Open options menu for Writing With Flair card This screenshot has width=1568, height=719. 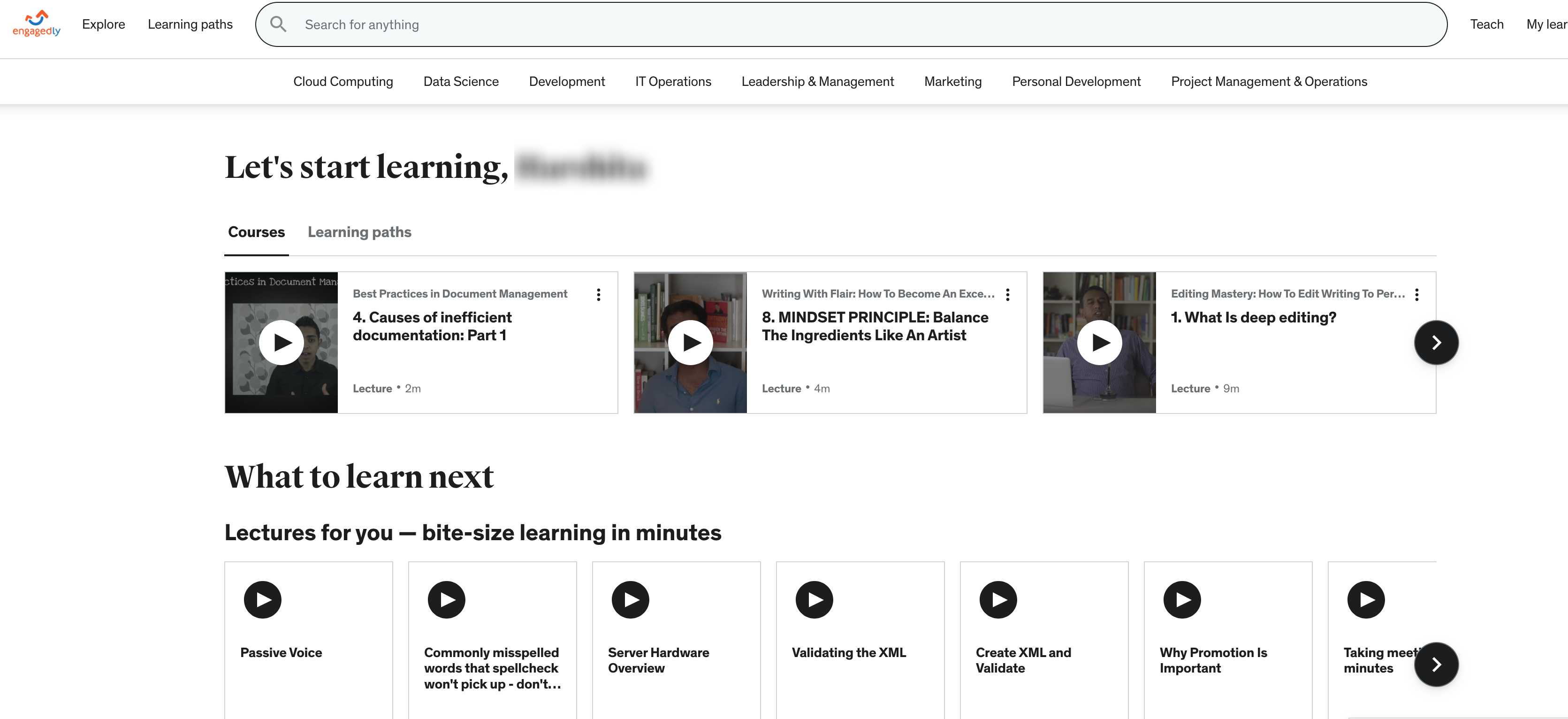pyautogui.click(x=1008, y=295)
